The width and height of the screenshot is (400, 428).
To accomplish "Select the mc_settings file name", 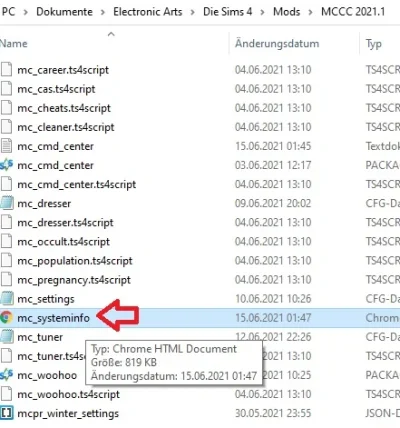I will [46, 299].
